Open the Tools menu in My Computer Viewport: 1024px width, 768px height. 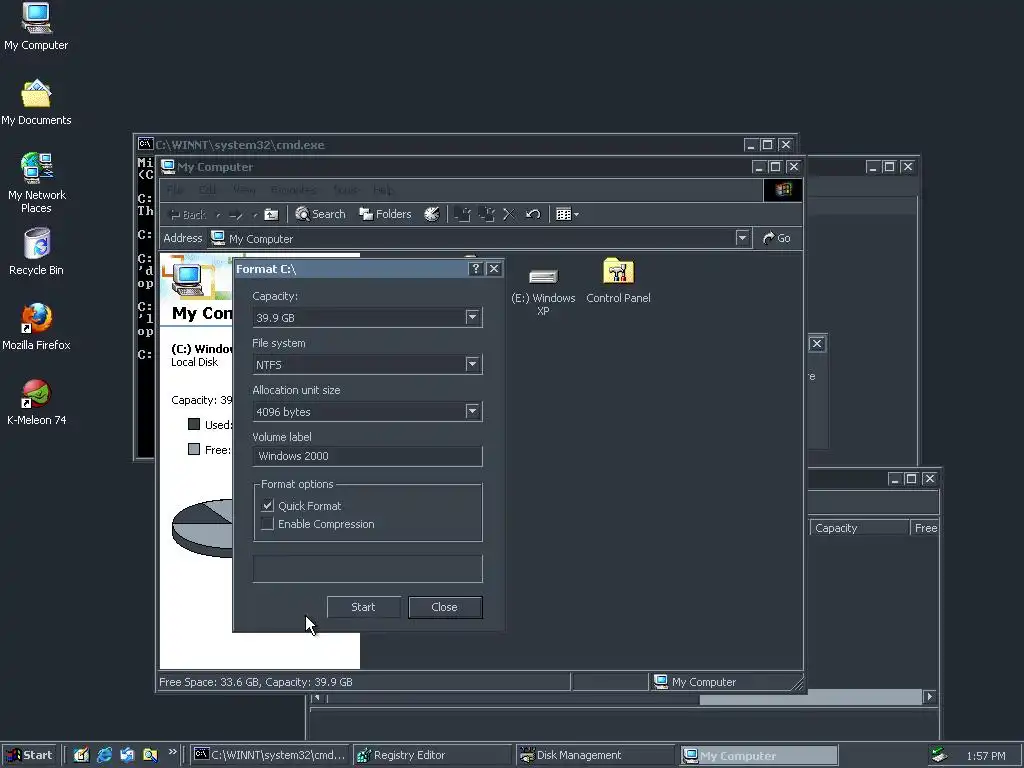coord(345,190)
